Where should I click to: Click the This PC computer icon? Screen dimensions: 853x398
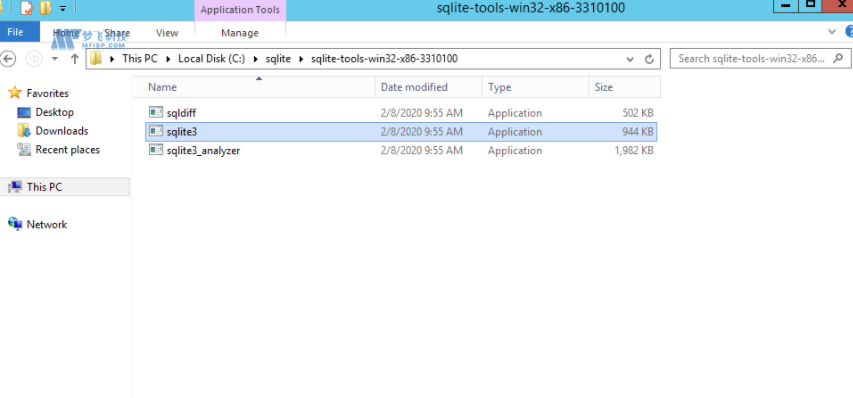[x=15, y=187]
